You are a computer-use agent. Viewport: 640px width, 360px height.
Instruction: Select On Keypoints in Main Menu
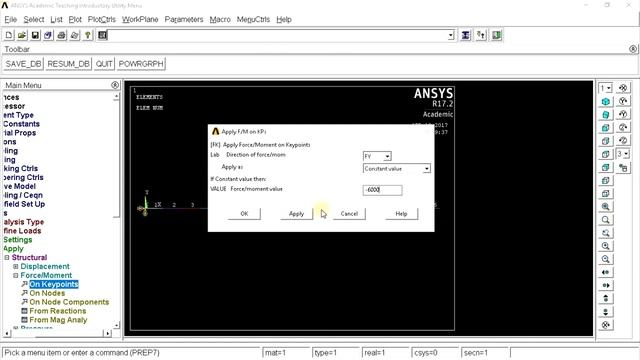click(54, 284)
